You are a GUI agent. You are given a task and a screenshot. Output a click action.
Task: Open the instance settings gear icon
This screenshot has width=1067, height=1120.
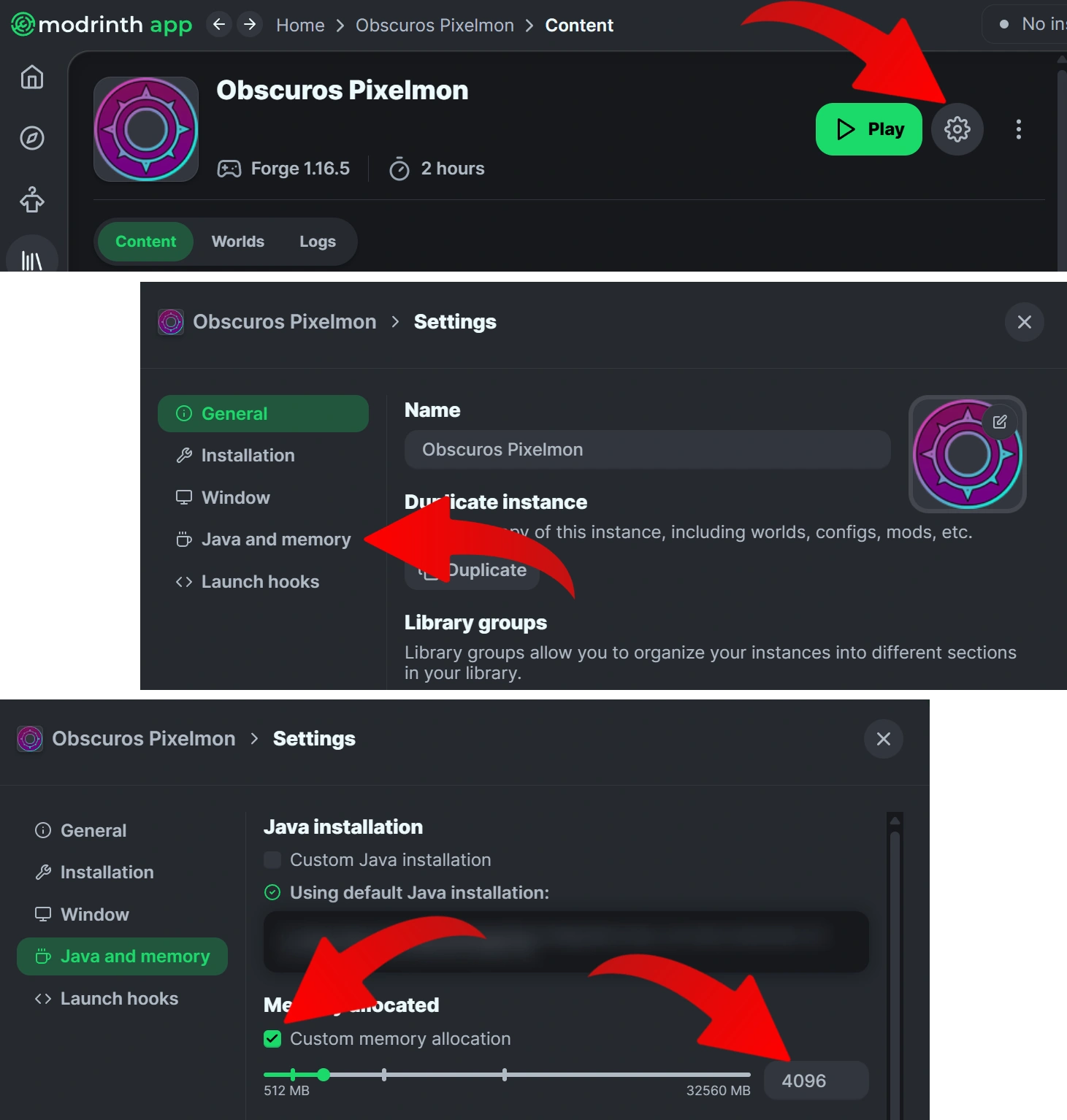957,129
